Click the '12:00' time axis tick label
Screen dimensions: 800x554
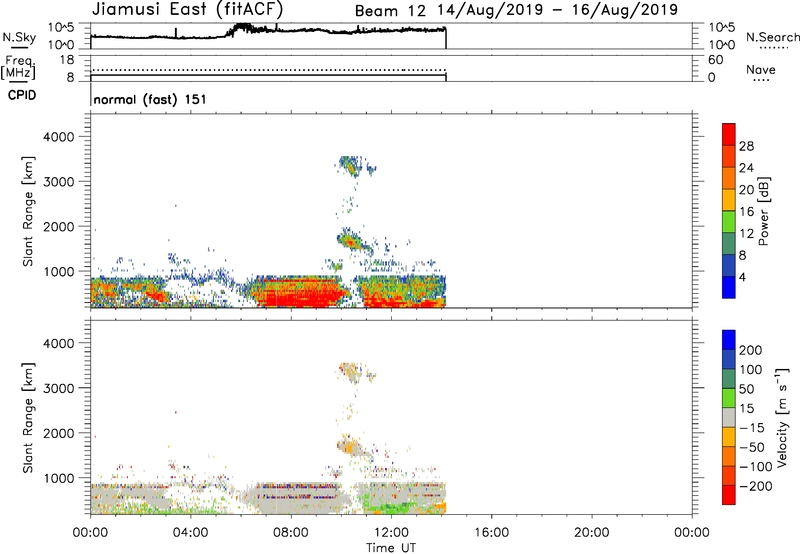(x=391, y=533)
